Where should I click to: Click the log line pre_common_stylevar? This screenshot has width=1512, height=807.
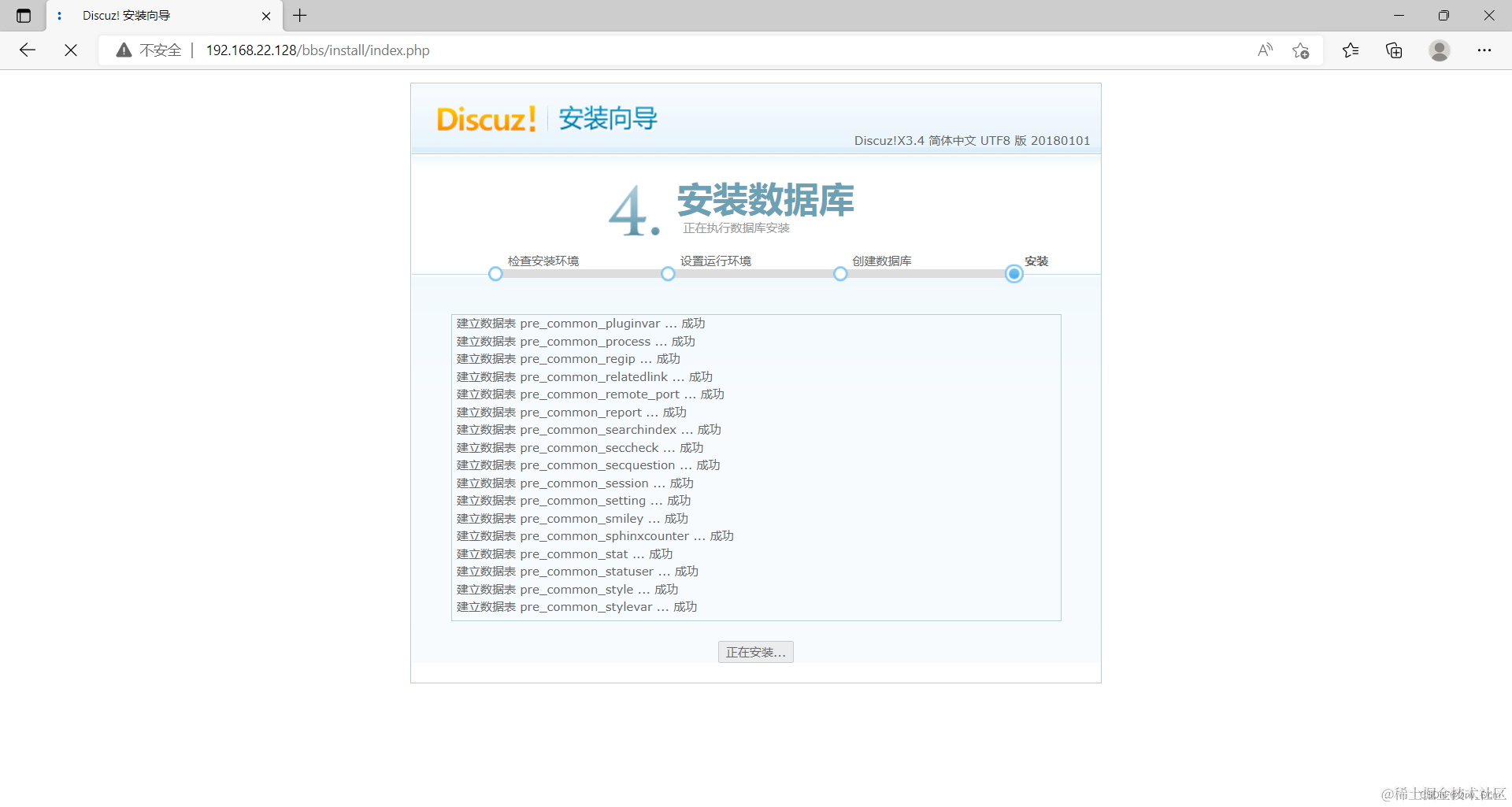[x=577, y=607]
